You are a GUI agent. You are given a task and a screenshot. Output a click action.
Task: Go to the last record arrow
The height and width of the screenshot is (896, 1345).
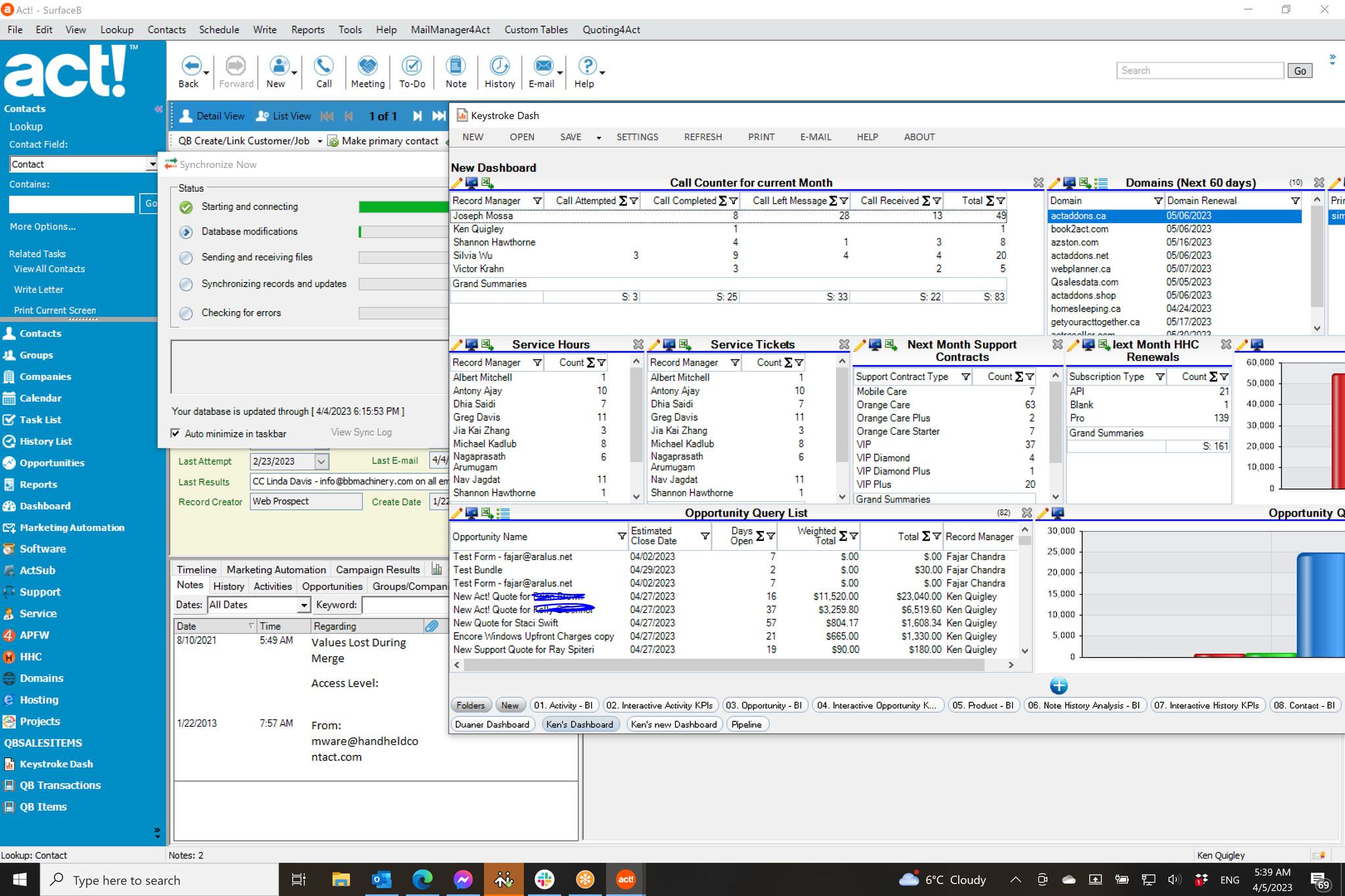[438, 116]
